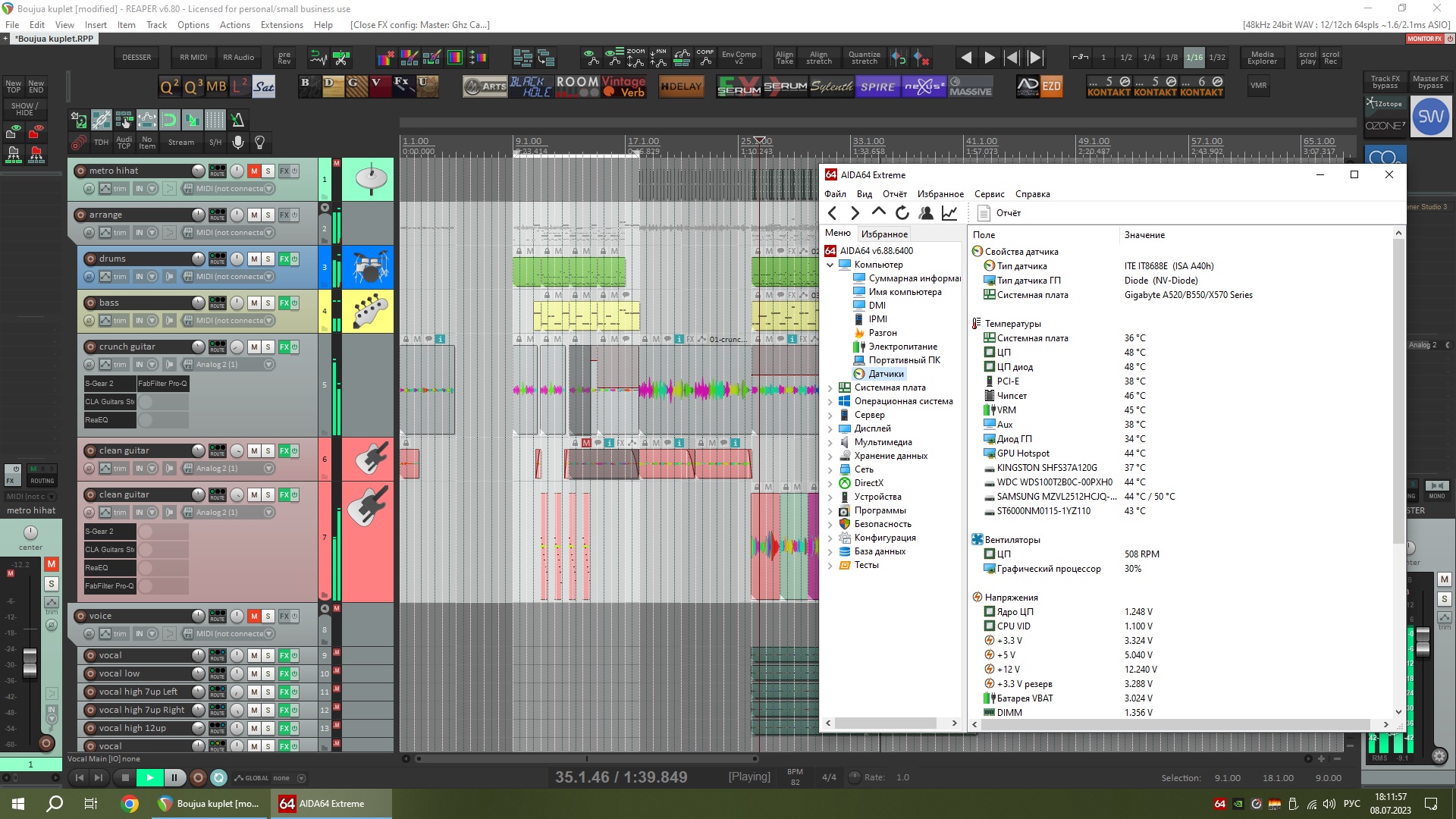Viewport: 1456px width, 819px height.
Task: Click the HDelay plugin icon
Action: (681, 86)
